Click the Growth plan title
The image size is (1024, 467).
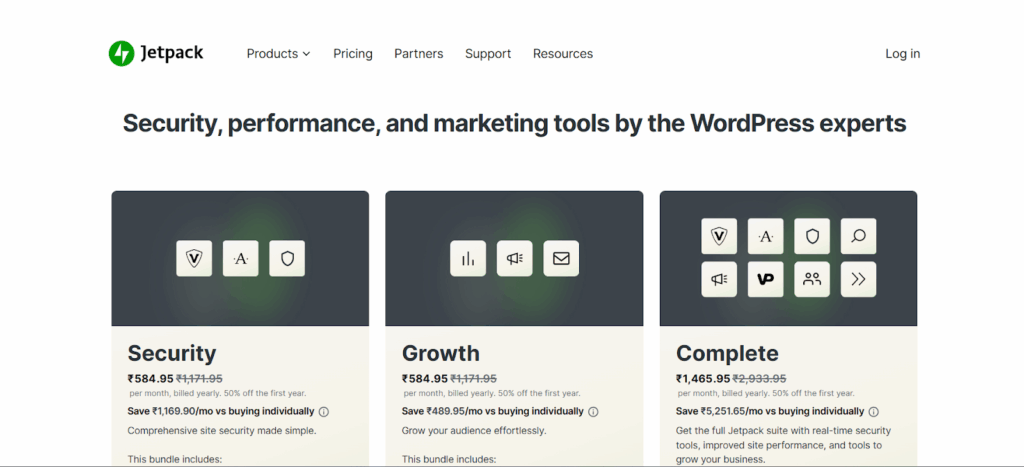click(441, 353)
